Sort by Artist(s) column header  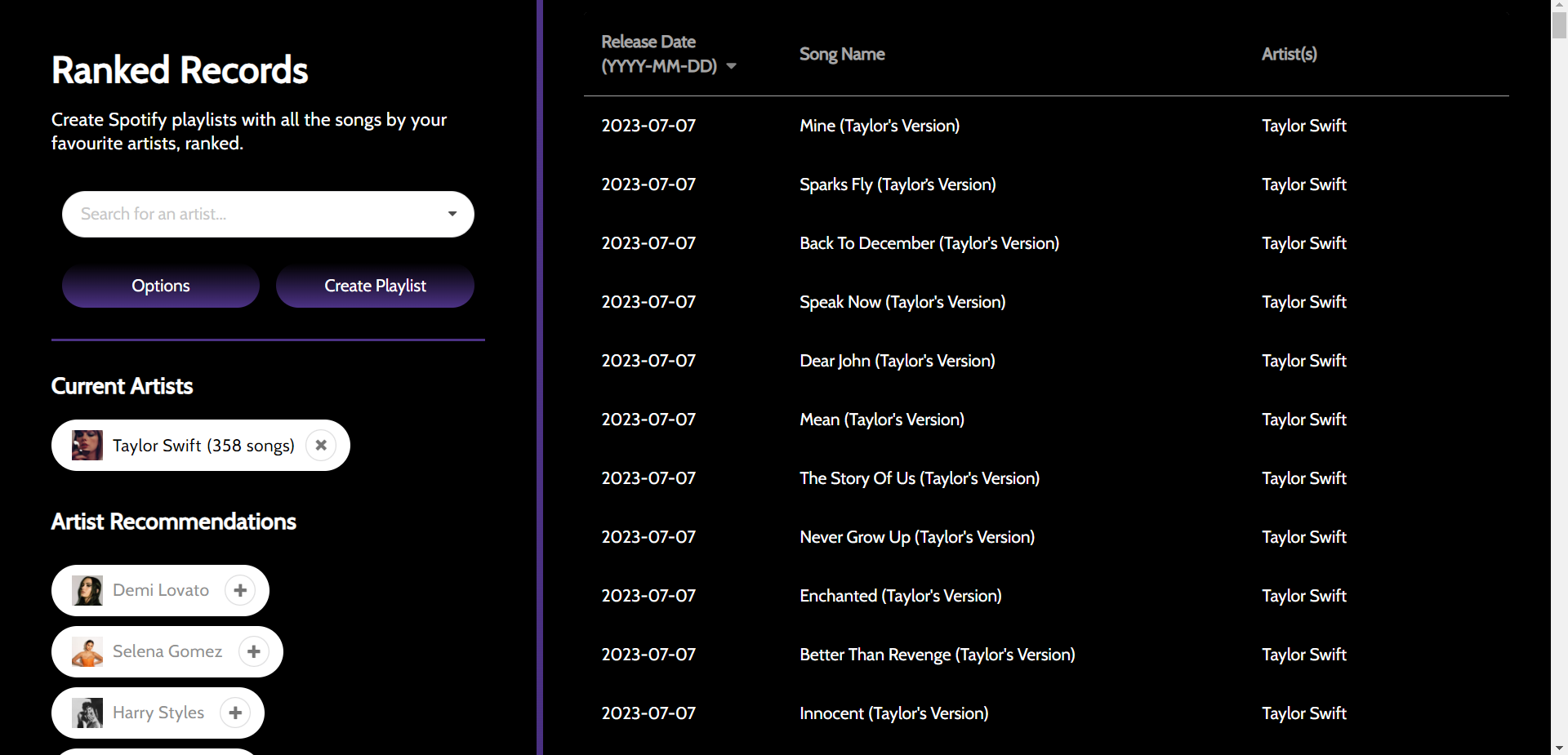[x=1289, y=54]
